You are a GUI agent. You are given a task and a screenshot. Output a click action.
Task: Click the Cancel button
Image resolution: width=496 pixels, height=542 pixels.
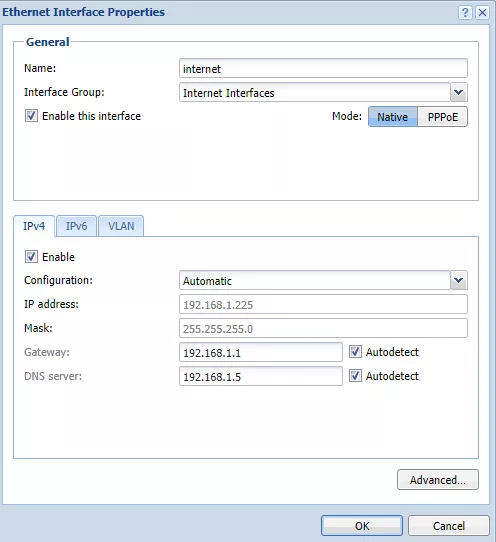point(449,526)
